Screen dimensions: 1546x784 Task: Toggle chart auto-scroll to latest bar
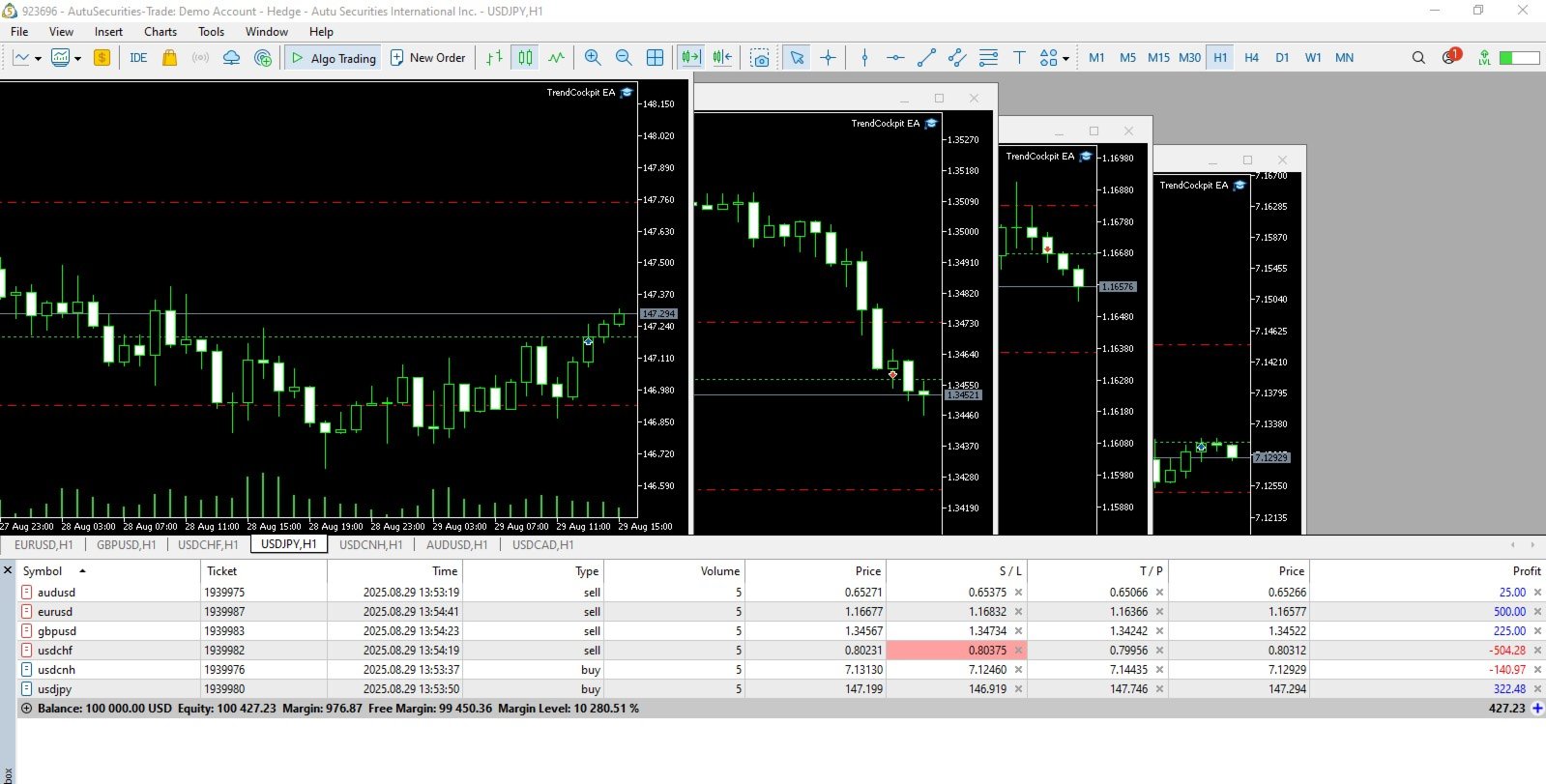tap(690, 58)
